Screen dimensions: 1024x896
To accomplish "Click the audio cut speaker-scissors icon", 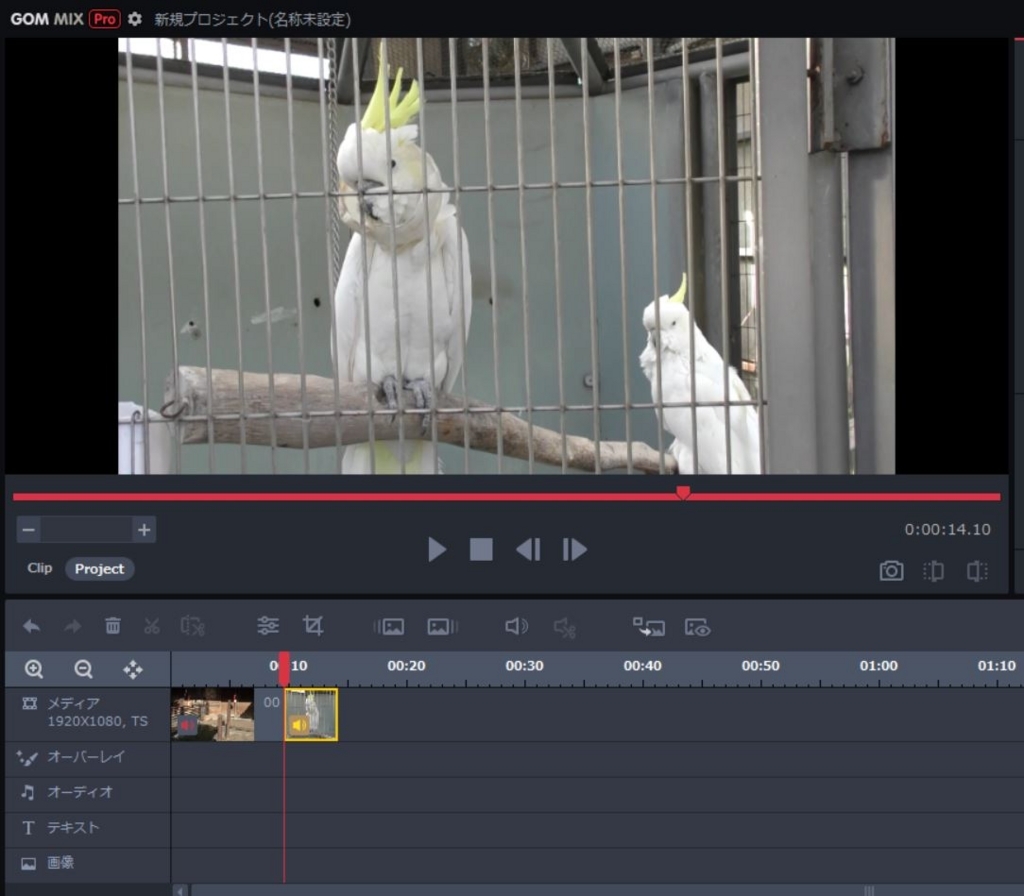I will coord(565,628).
